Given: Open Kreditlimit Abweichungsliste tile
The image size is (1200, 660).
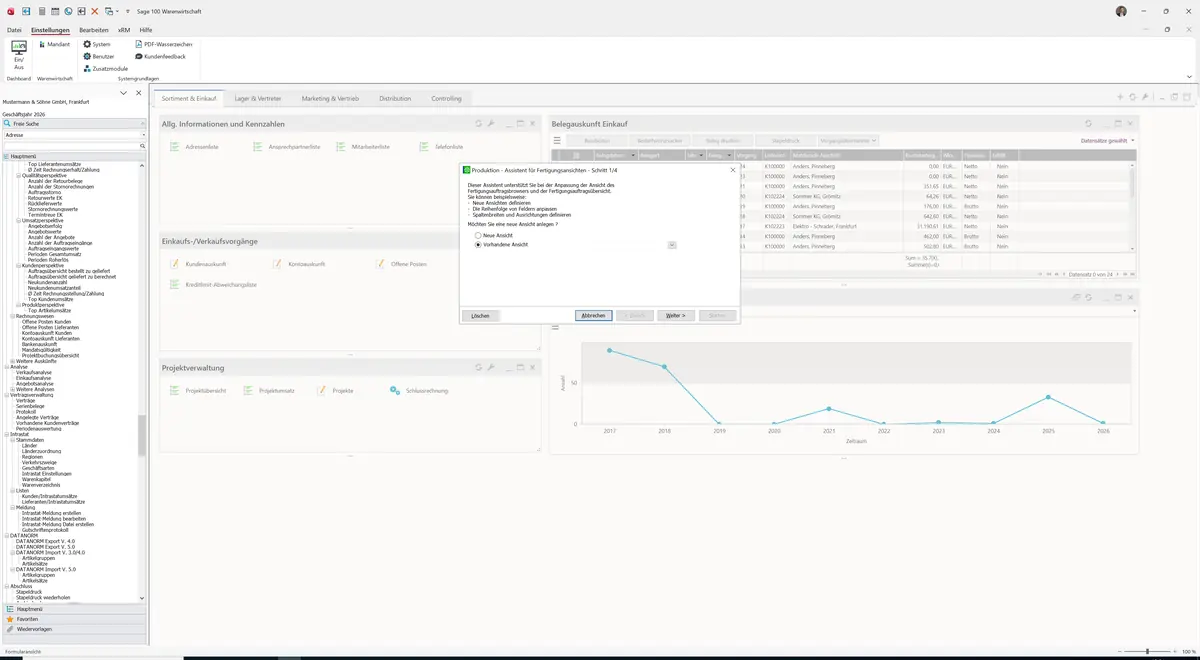Looking at the screenshot, I should (x=213, y=285).
